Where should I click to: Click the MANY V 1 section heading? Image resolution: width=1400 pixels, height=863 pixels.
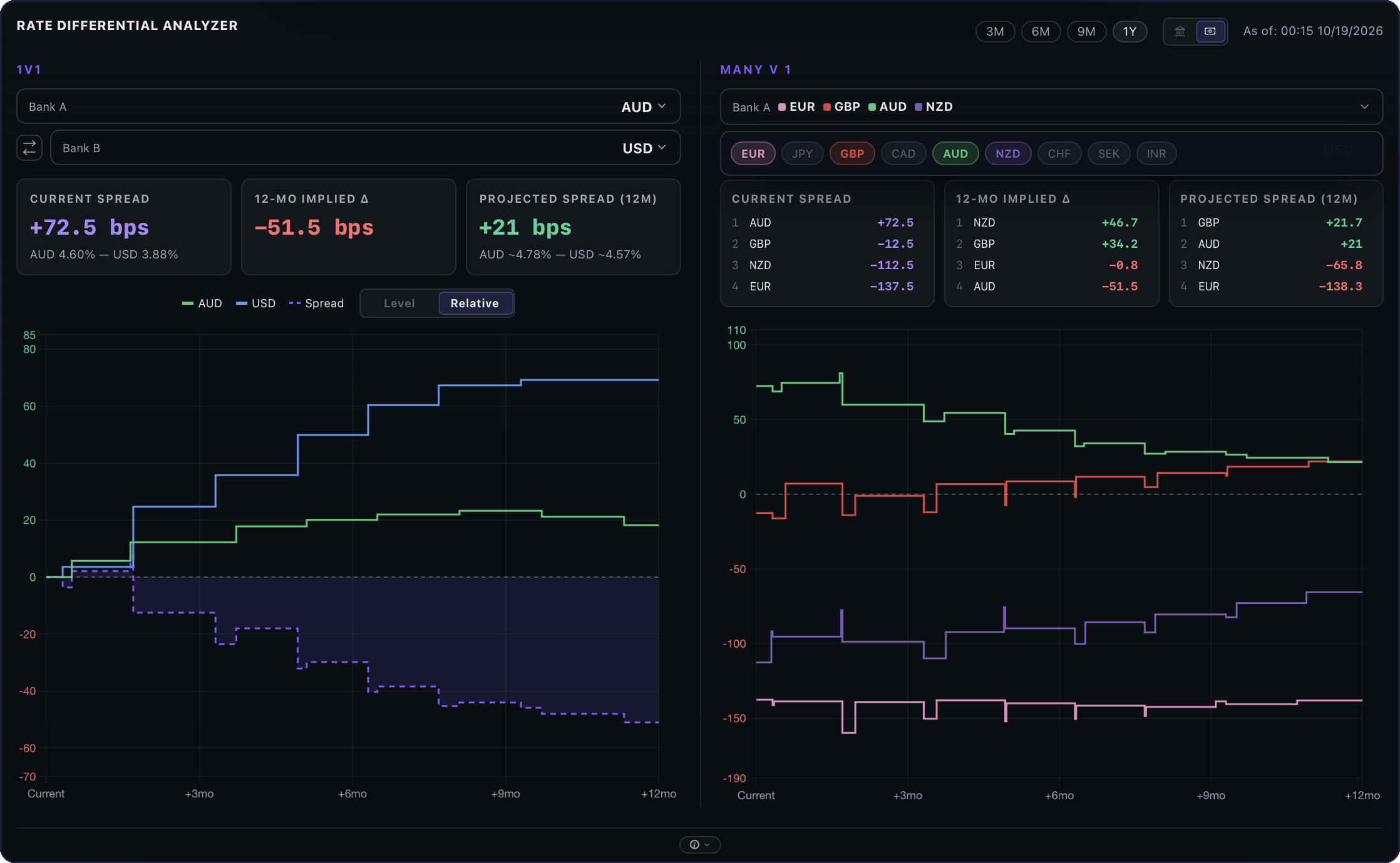[x=756, y=69]
